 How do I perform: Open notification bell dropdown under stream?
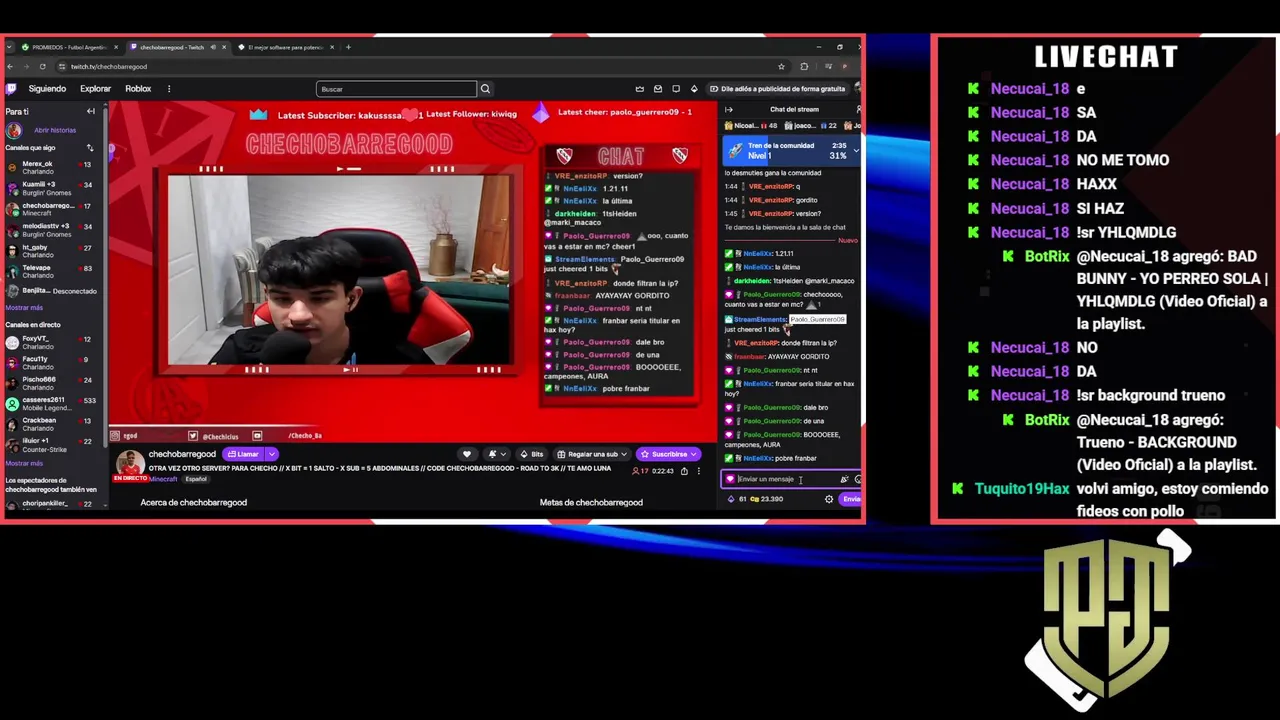pos(495,454)
